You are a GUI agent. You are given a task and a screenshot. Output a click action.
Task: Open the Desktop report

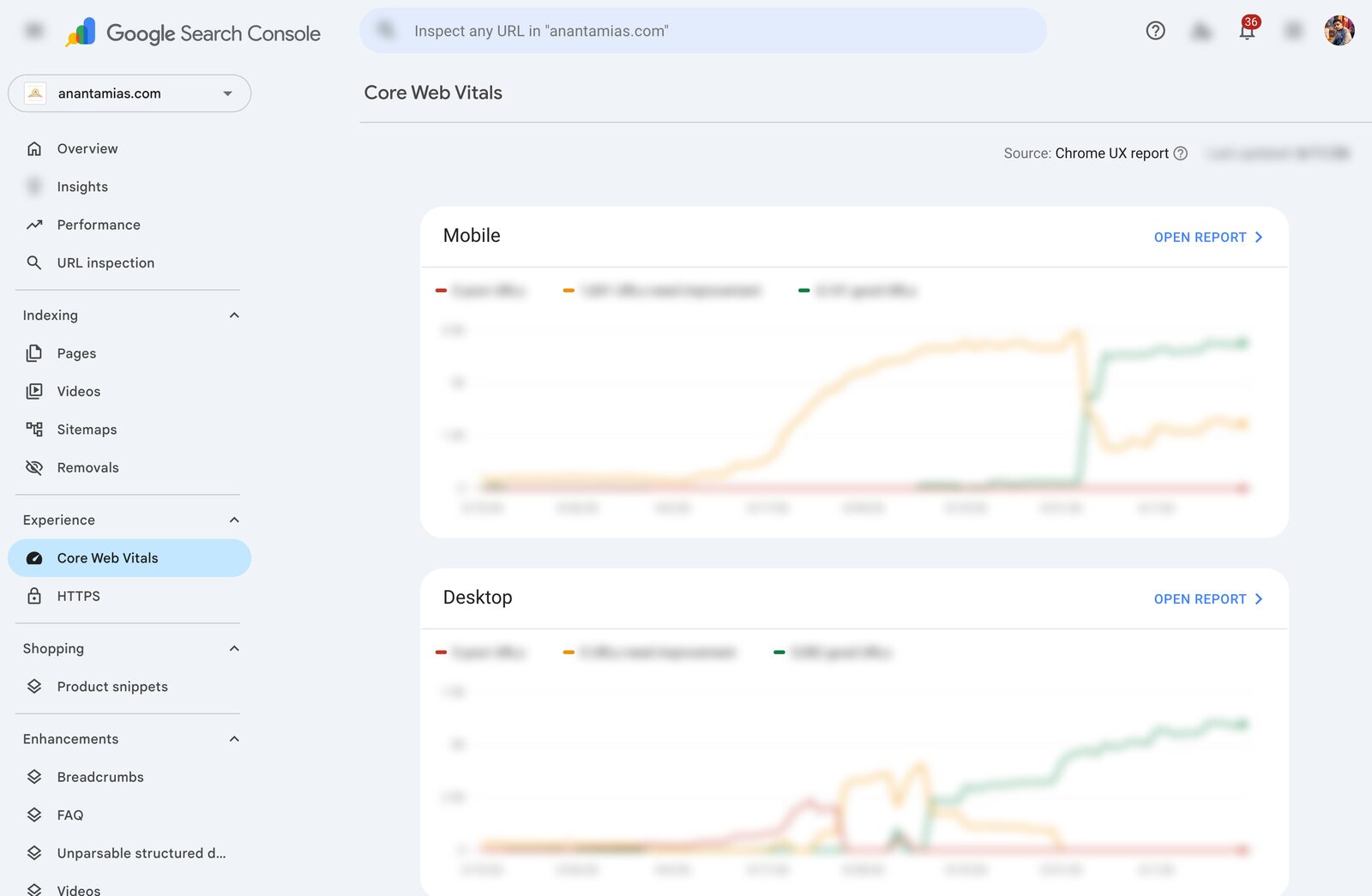pyautogui.click(x=1208, y=599)
